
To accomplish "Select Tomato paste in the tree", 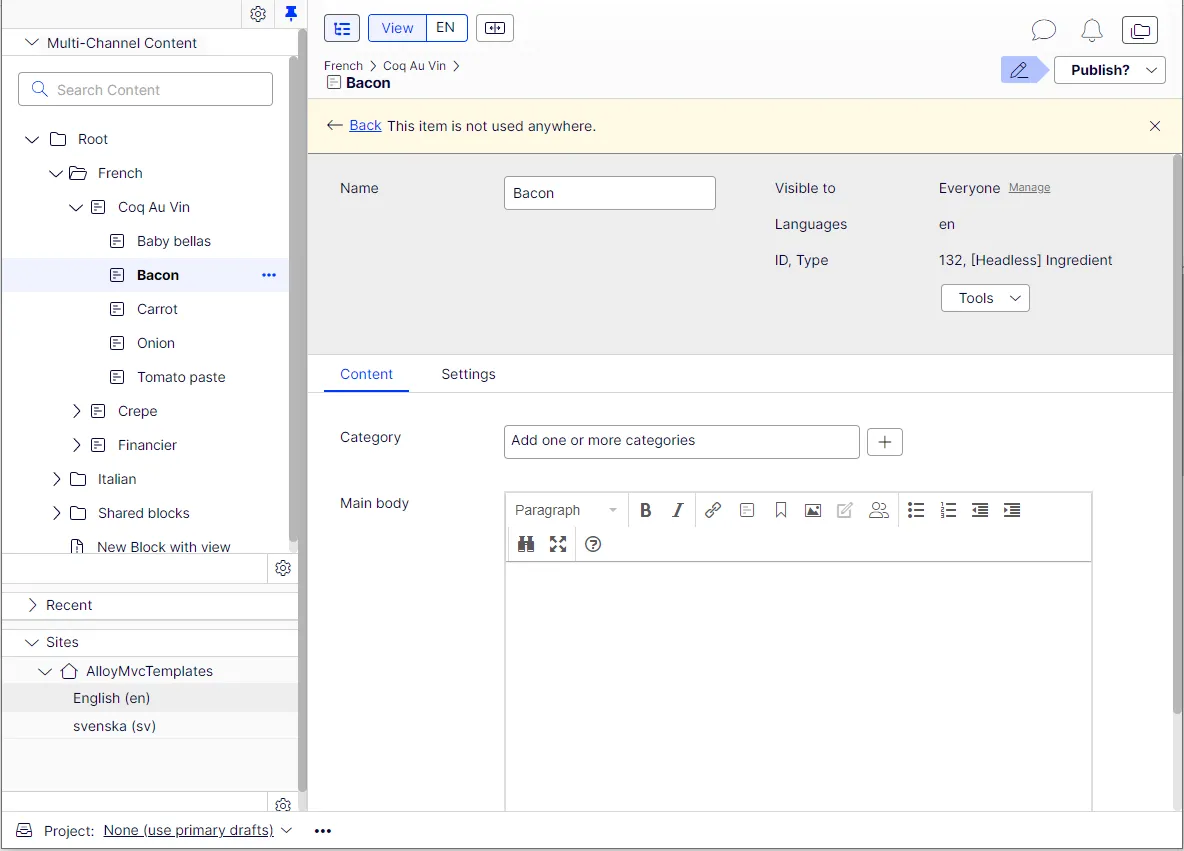I will 181,377.
